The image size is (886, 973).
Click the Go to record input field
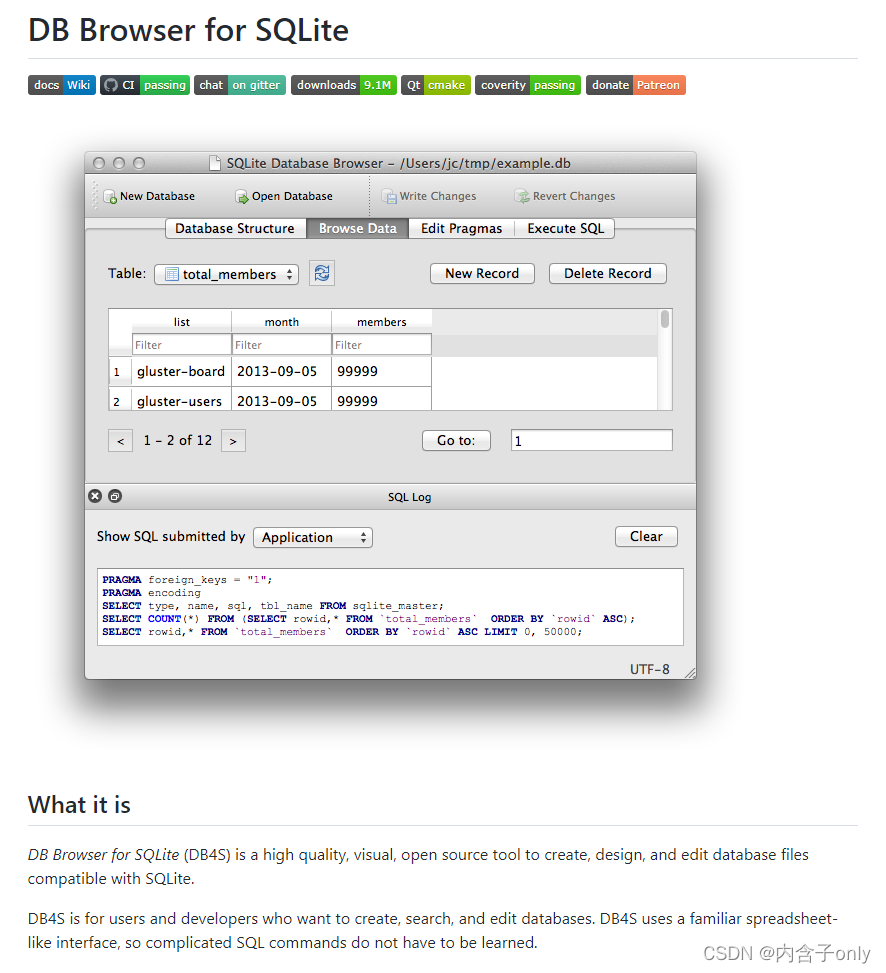coord(590,439)
